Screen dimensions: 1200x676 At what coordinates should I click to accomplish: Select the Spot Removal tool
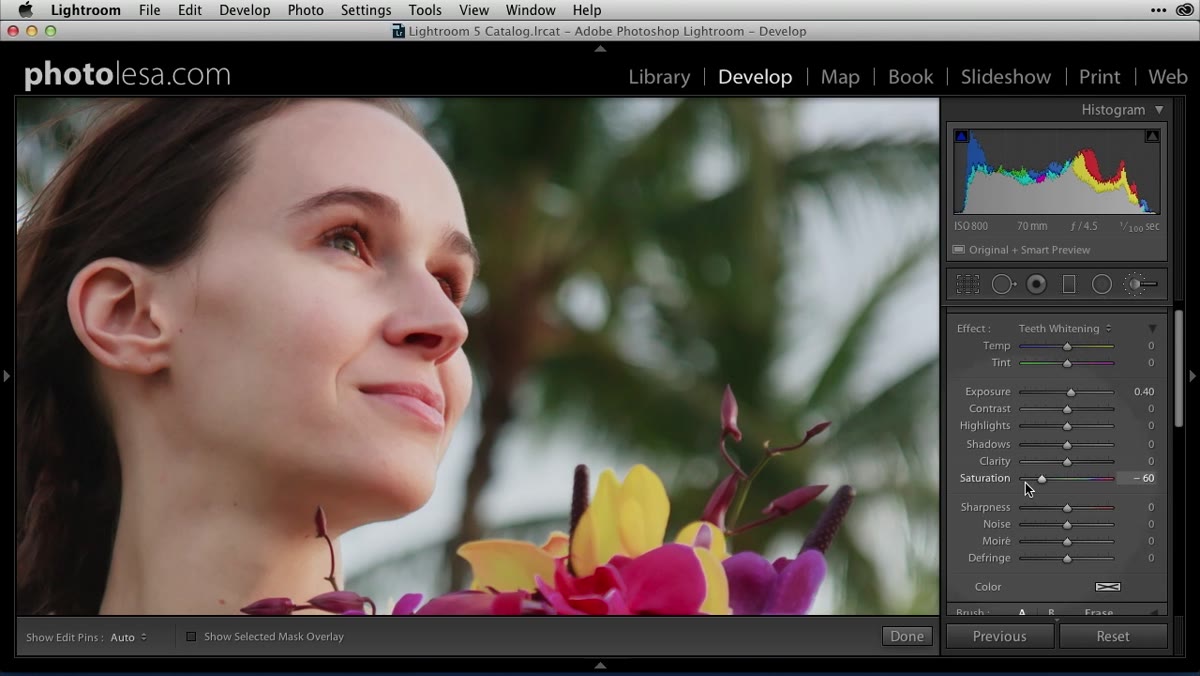(1003, 285)
